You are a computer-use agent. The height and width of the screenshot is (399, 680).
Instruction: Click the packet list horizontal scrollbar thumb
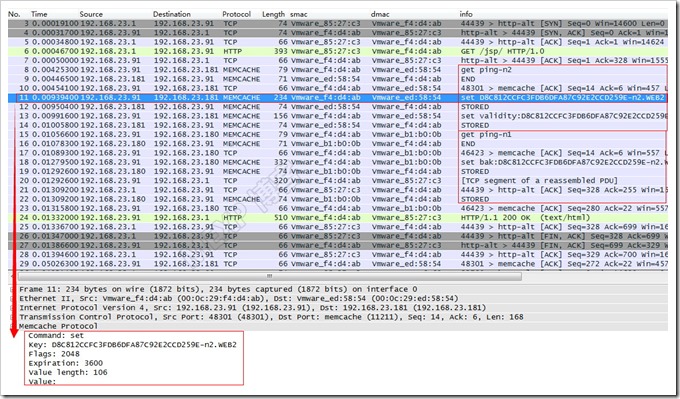(270, 276)
